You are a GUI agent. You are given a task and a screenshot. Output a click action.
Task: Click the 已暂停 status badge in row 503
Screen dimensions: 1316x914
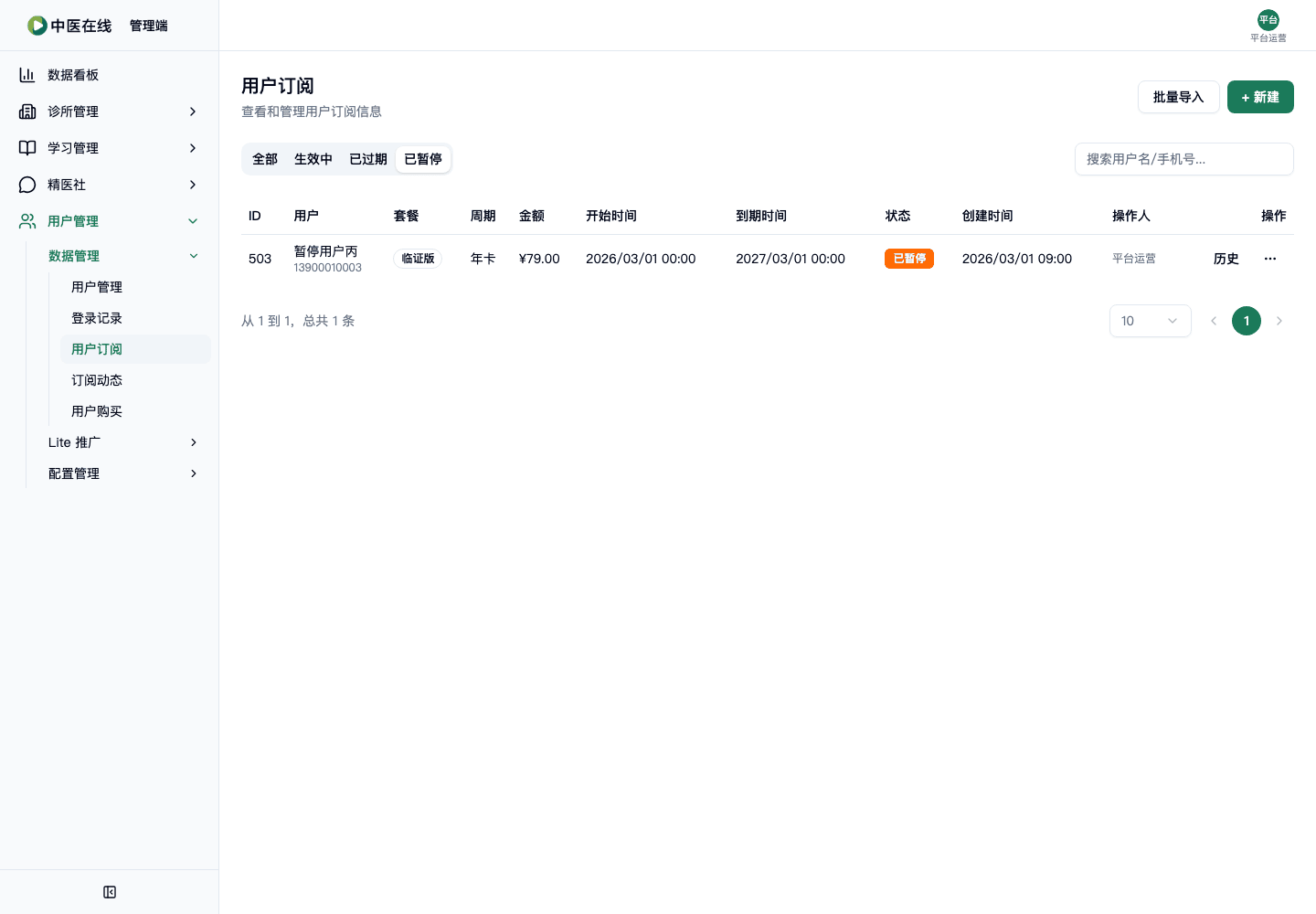click(x=909, y=259)
